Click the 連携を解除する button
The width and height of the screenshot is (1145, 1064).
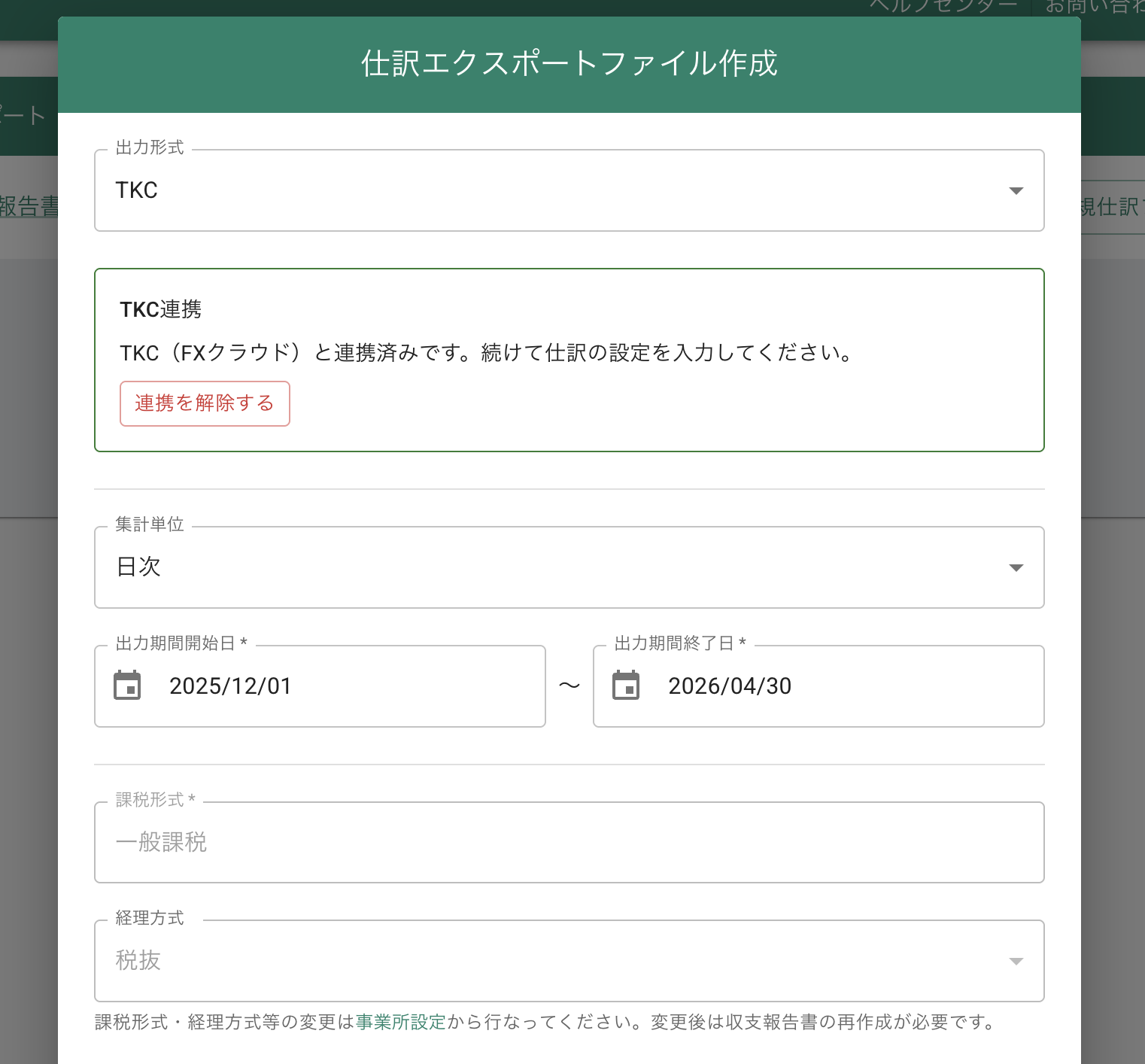click(x=205, y=404)
